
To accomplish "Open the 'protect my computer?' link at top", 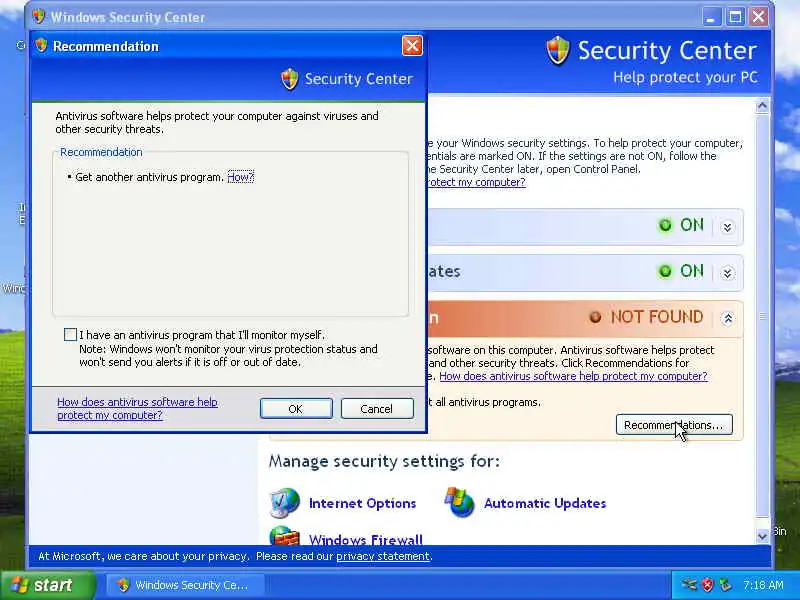I will pos(477,182).
